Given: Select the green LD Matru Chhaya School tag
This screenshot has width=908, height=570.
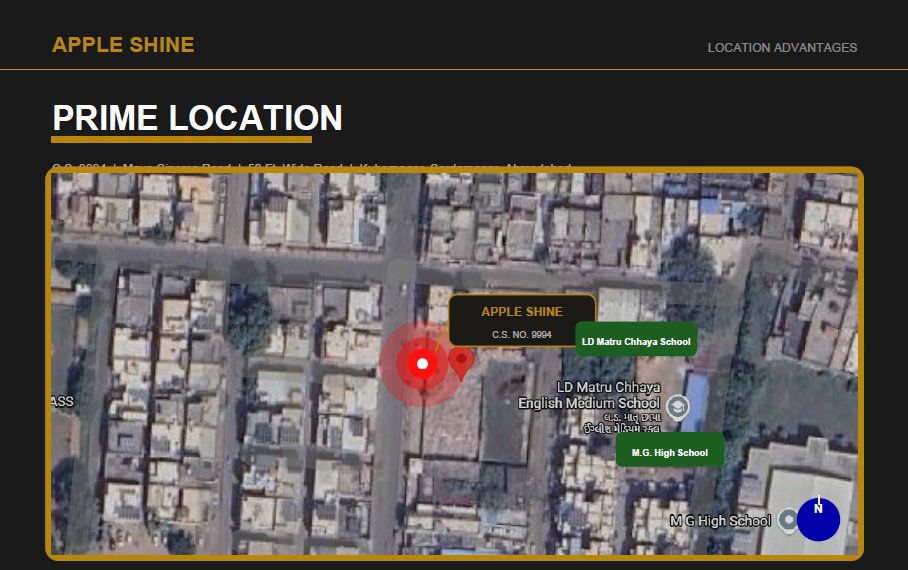Looking at the screenshot, I should (x=636, y=342).
